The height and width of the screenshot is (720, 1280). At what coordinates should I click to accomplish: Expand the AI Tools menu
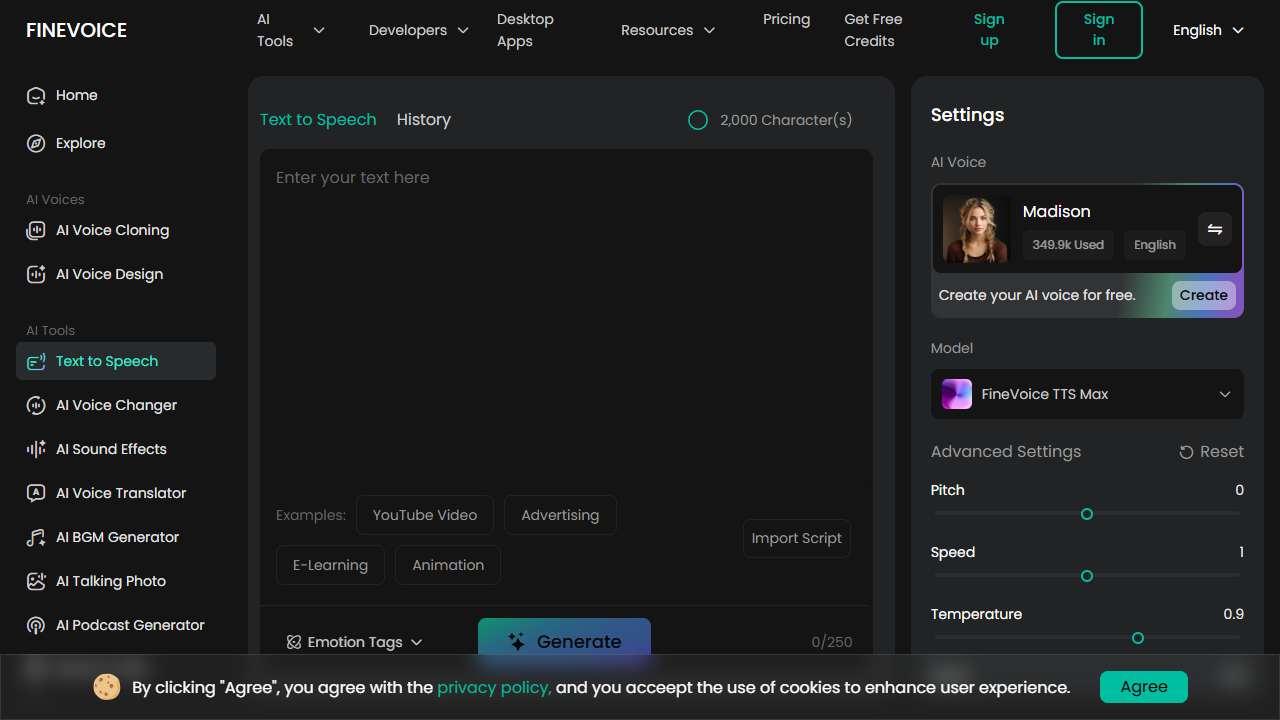(x=290, y=30)
